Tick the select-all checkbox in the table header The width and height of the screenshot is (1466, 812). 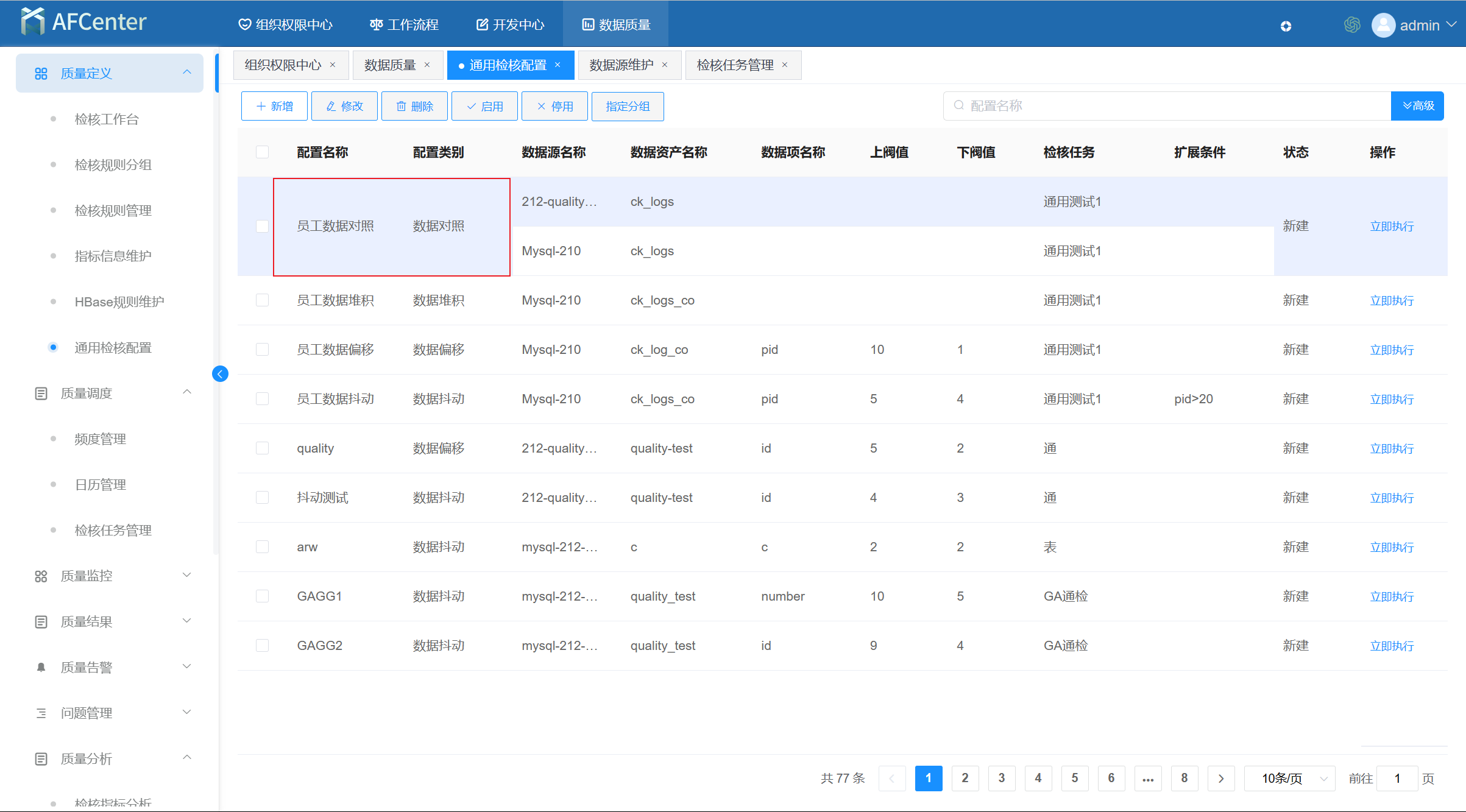(262, 152)
